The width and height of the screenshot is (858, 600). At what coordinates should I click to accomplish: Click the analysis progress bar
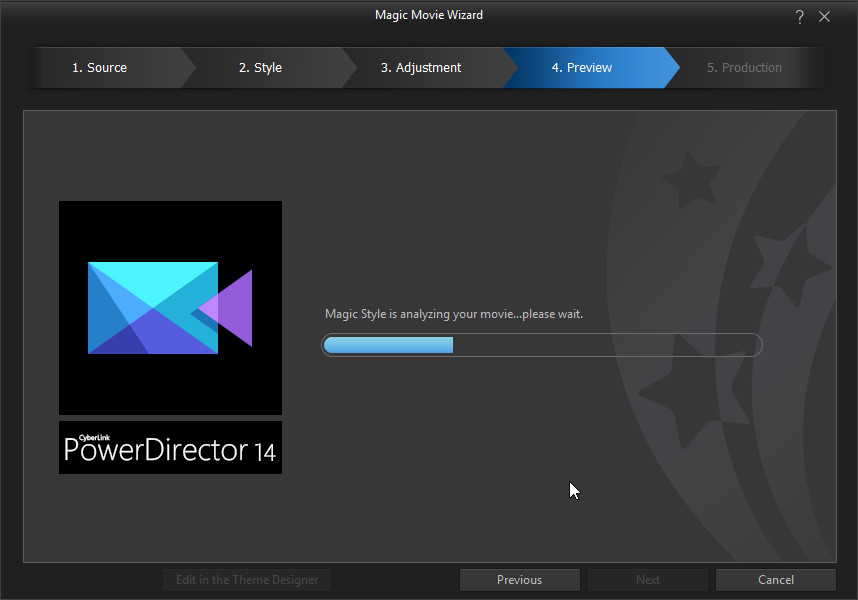pos(542,345)
